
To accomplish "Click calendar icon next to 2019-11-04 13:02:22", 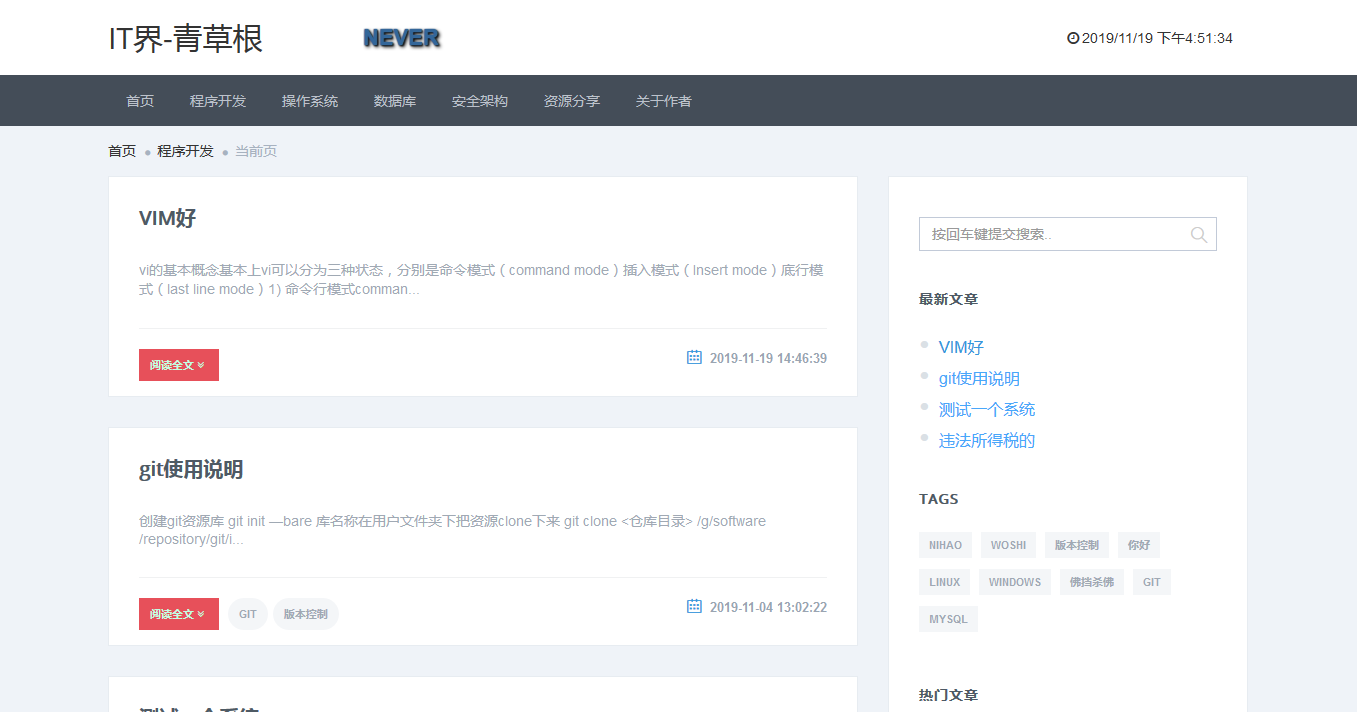I will click(x=694, y=606).
